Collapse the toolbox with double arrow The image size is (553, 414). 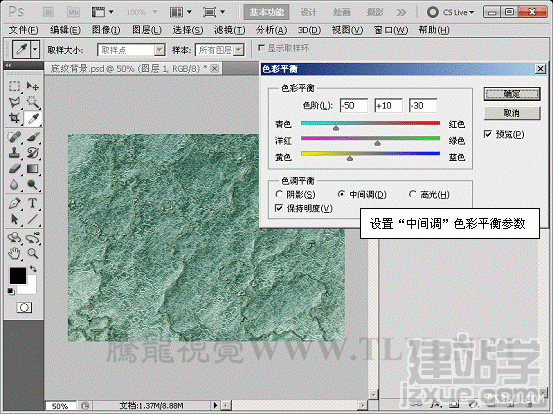tap(8, 65)
